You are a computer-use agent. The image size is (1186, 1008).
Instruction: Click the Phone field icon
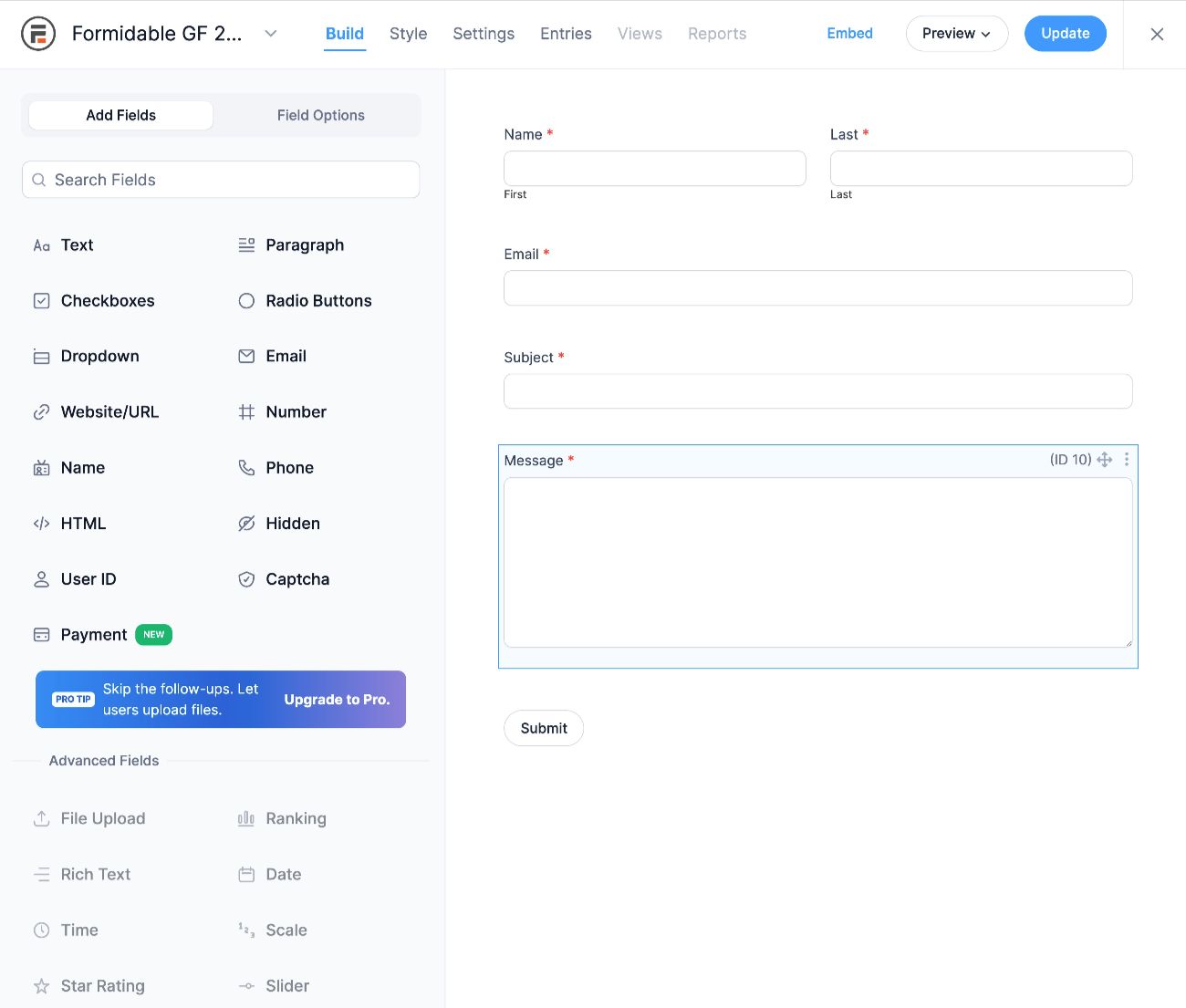(x=246, y=467)
